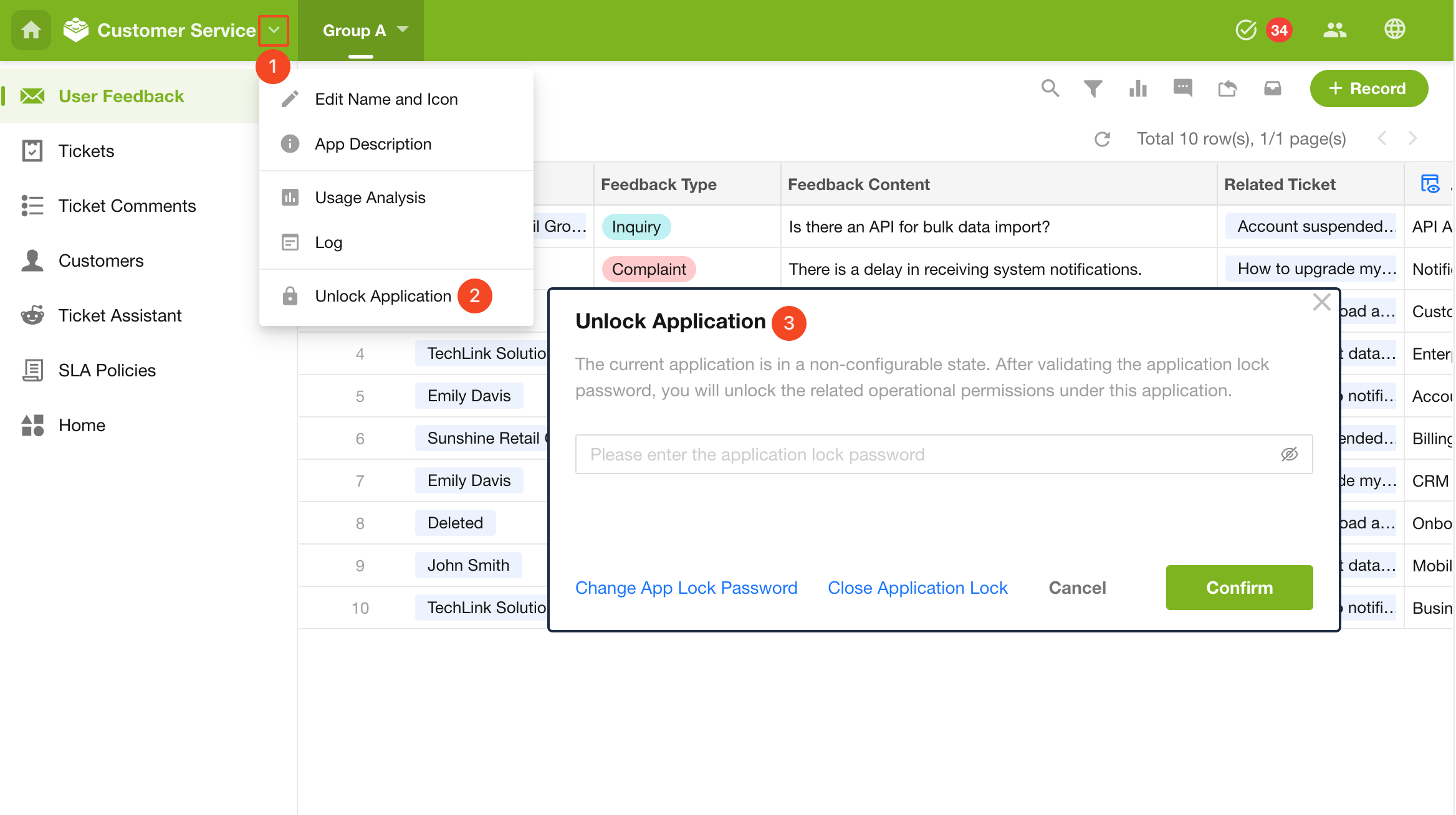
Task: Open the inbox tray icon
Action: [1272, 88]
